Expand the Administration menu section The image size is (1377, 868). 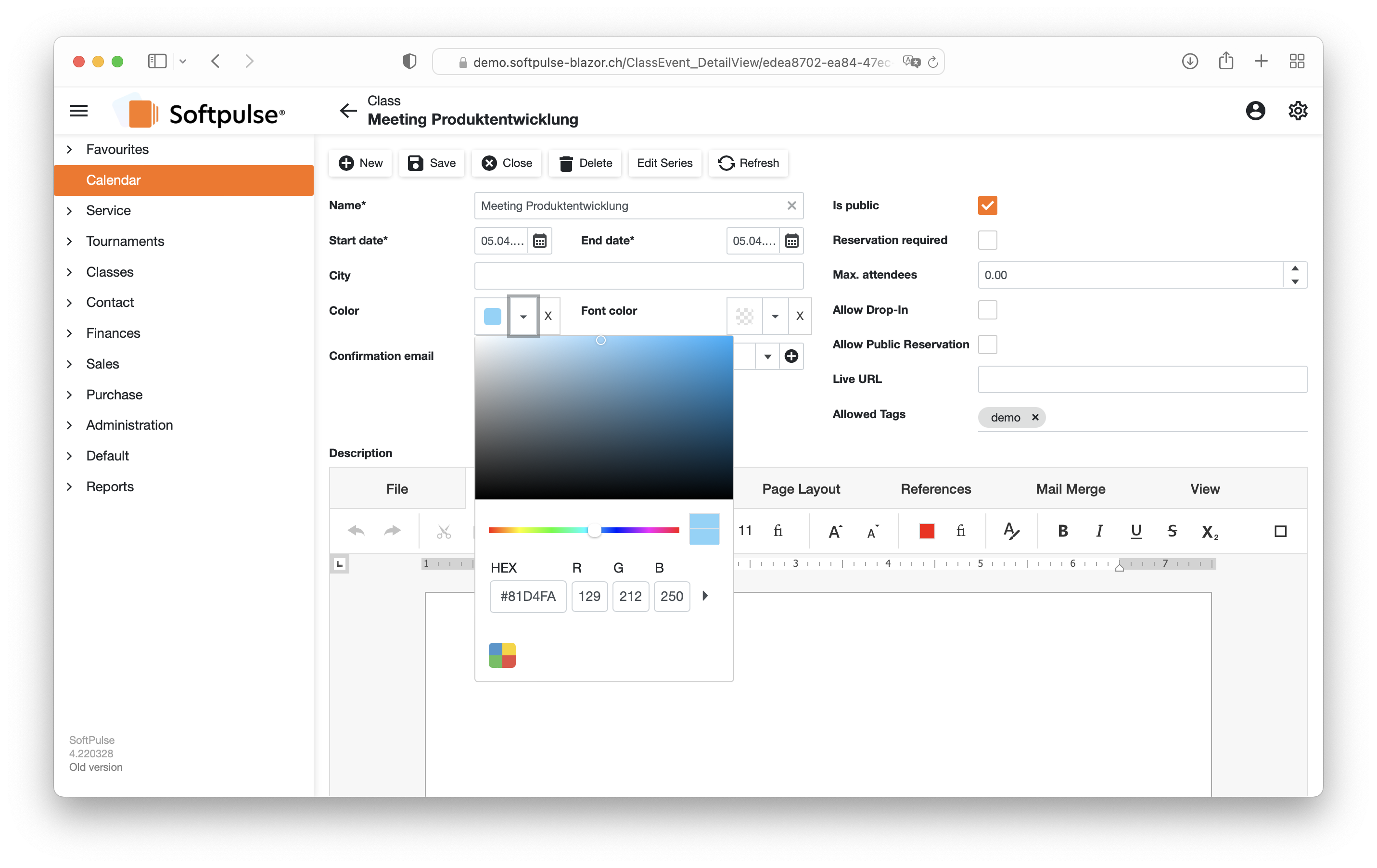pos(69,425)
